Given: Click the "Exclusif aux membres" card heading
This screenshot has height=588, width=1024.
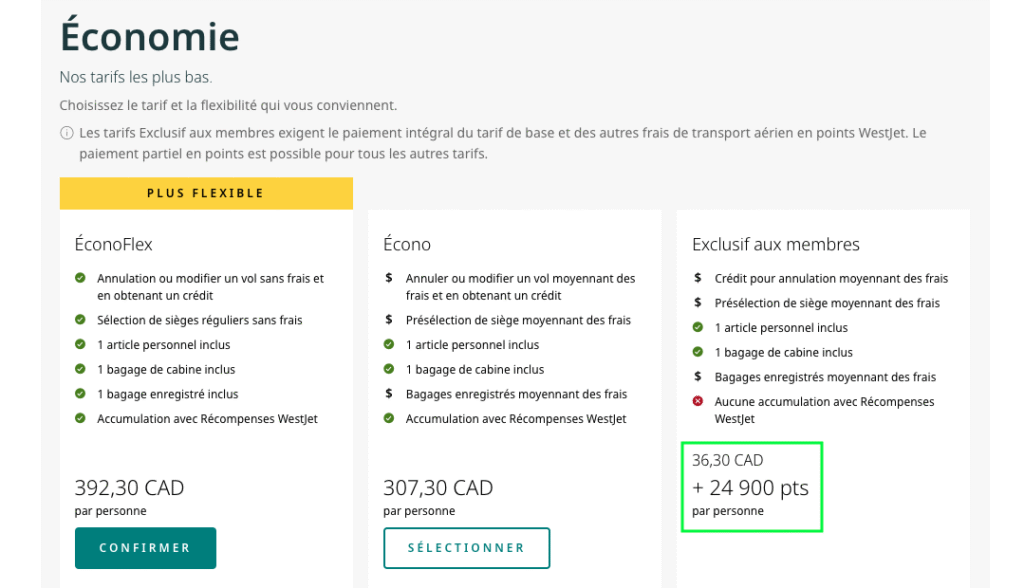Looking at the screenshot, I should 775,244.
